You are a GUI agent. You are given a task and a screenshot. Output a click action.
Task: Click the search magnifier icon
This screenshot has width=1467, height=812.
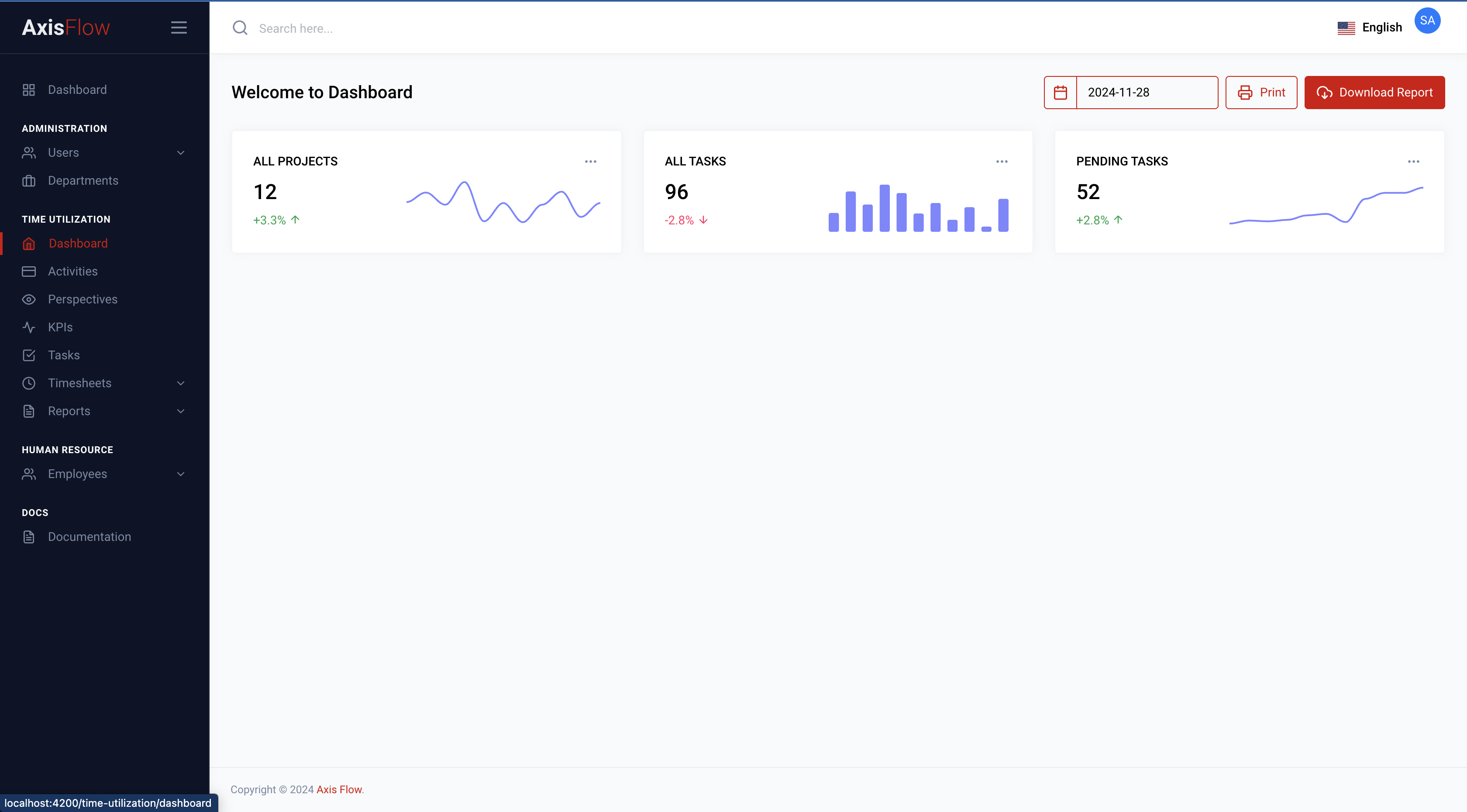240,28
